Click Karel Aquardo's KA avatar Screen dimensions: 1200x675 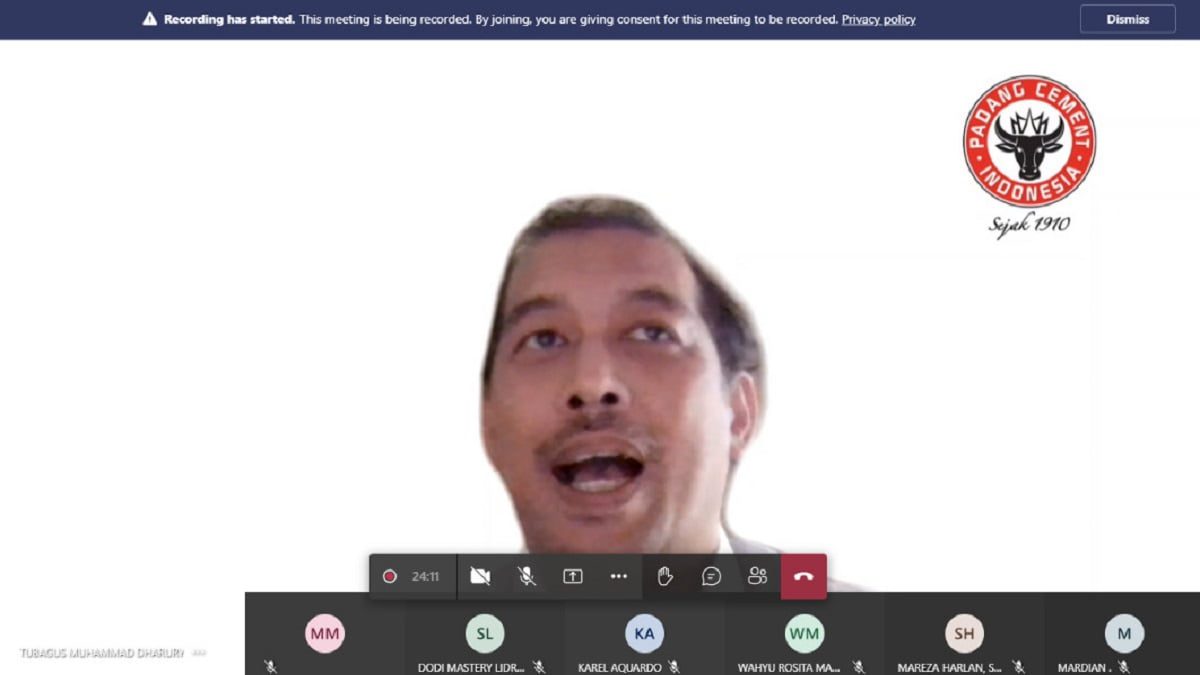pos(645,633)
